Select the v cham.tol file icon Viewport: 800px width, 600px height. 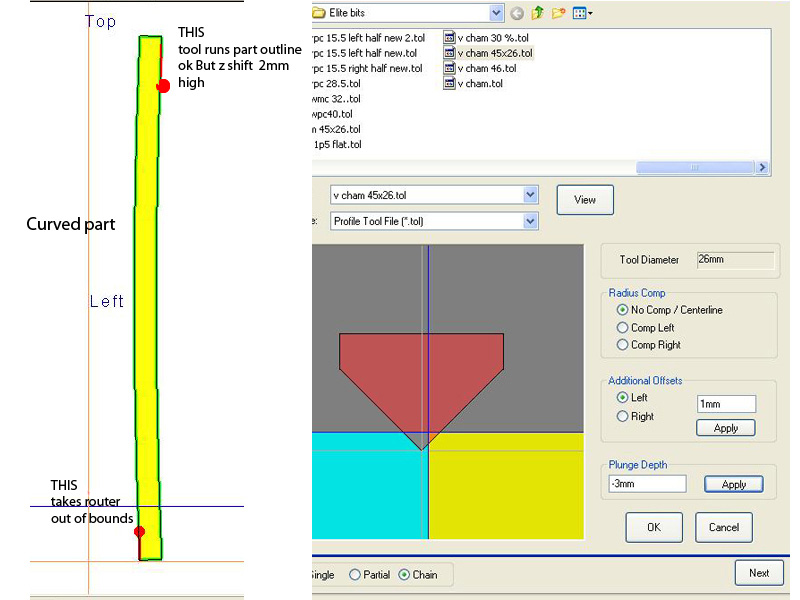449,83
